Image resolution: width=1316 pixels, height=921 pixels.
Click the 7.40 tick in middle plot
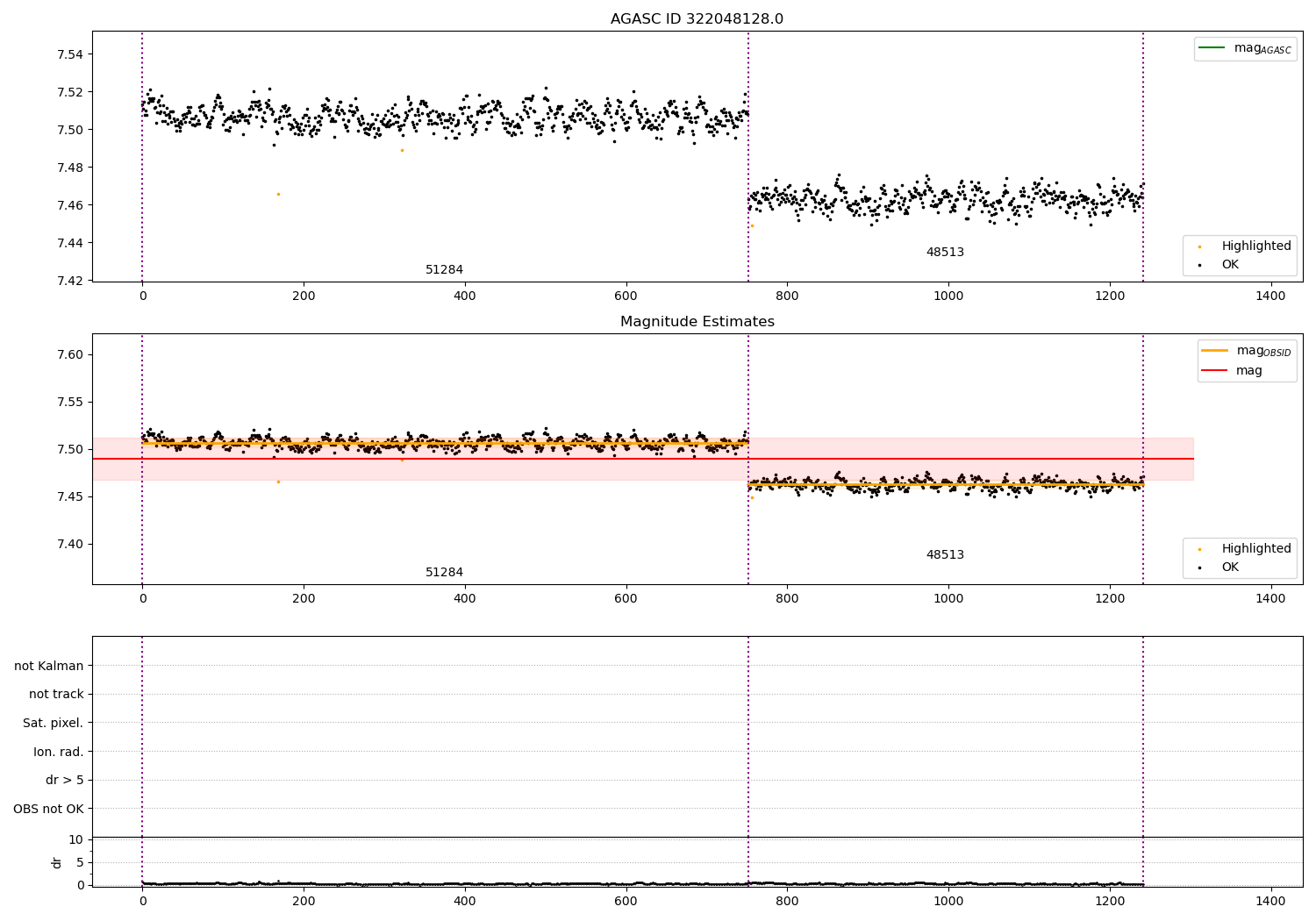[x=70, y=545]
